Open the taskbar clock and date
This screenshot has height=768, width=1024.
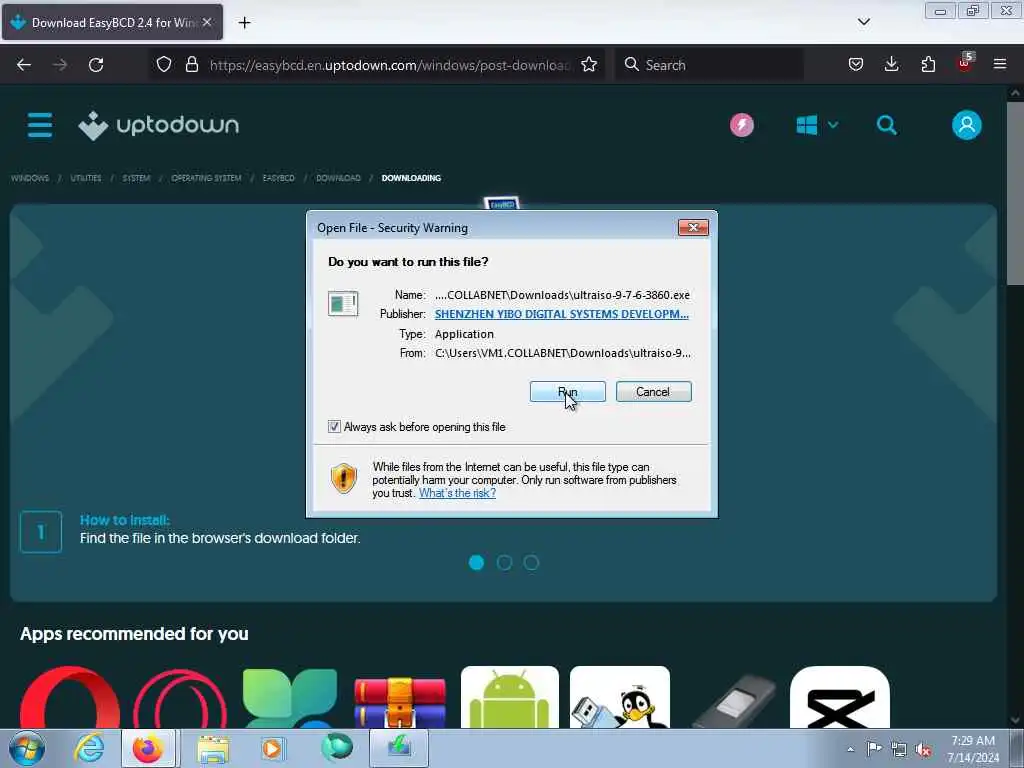[x=973, y=749]
